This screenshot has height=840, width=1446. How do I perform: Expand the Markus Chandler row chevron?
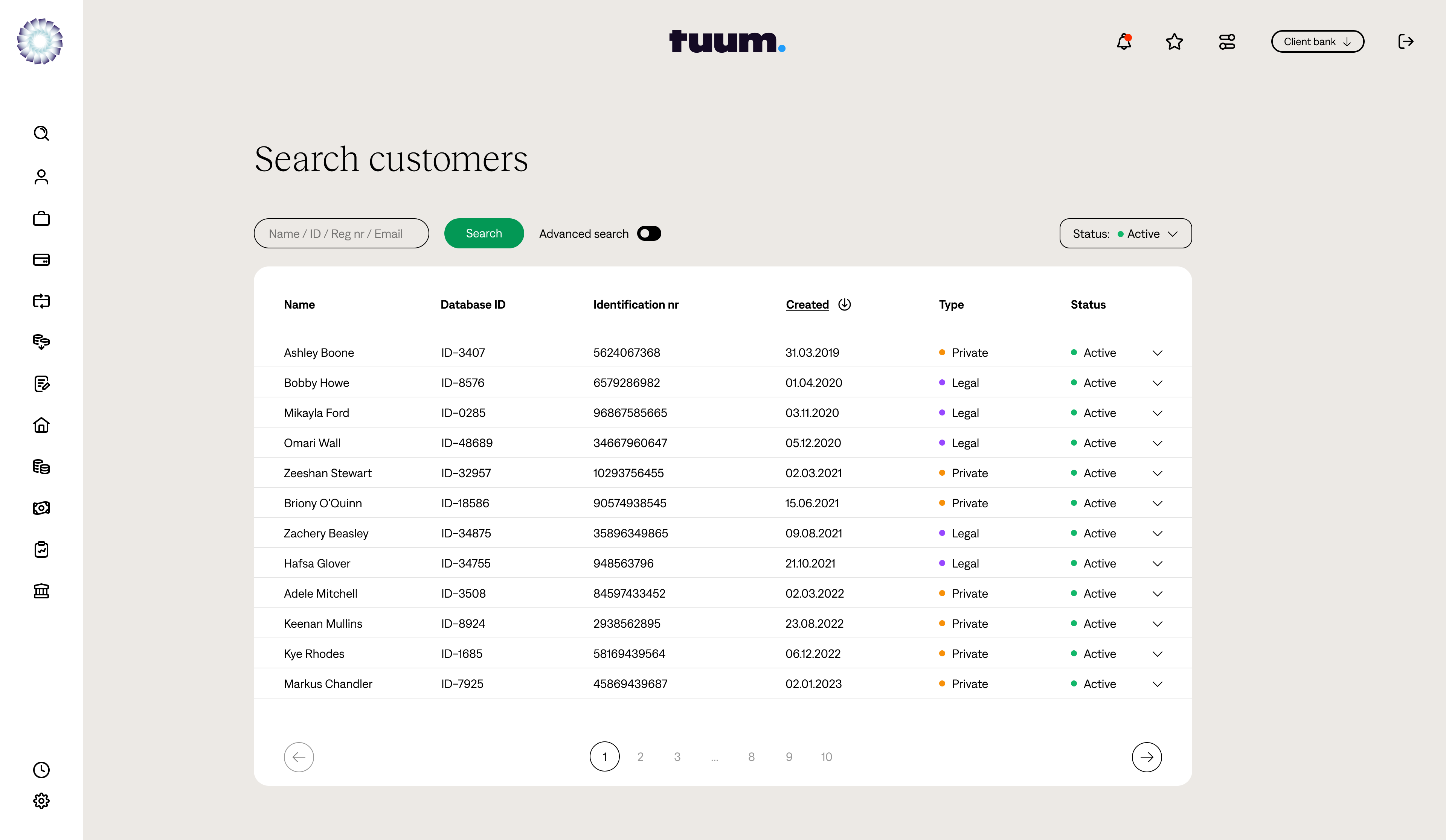[x=1158, y=683]
